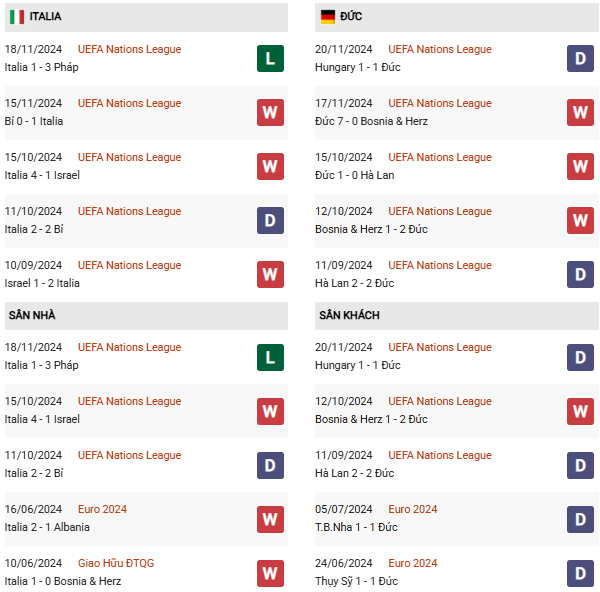The height and width of the screenshot is (592, 600).
Task: Click the W badge for Italia 2 - 1 Albania
Action: (270, 519)
